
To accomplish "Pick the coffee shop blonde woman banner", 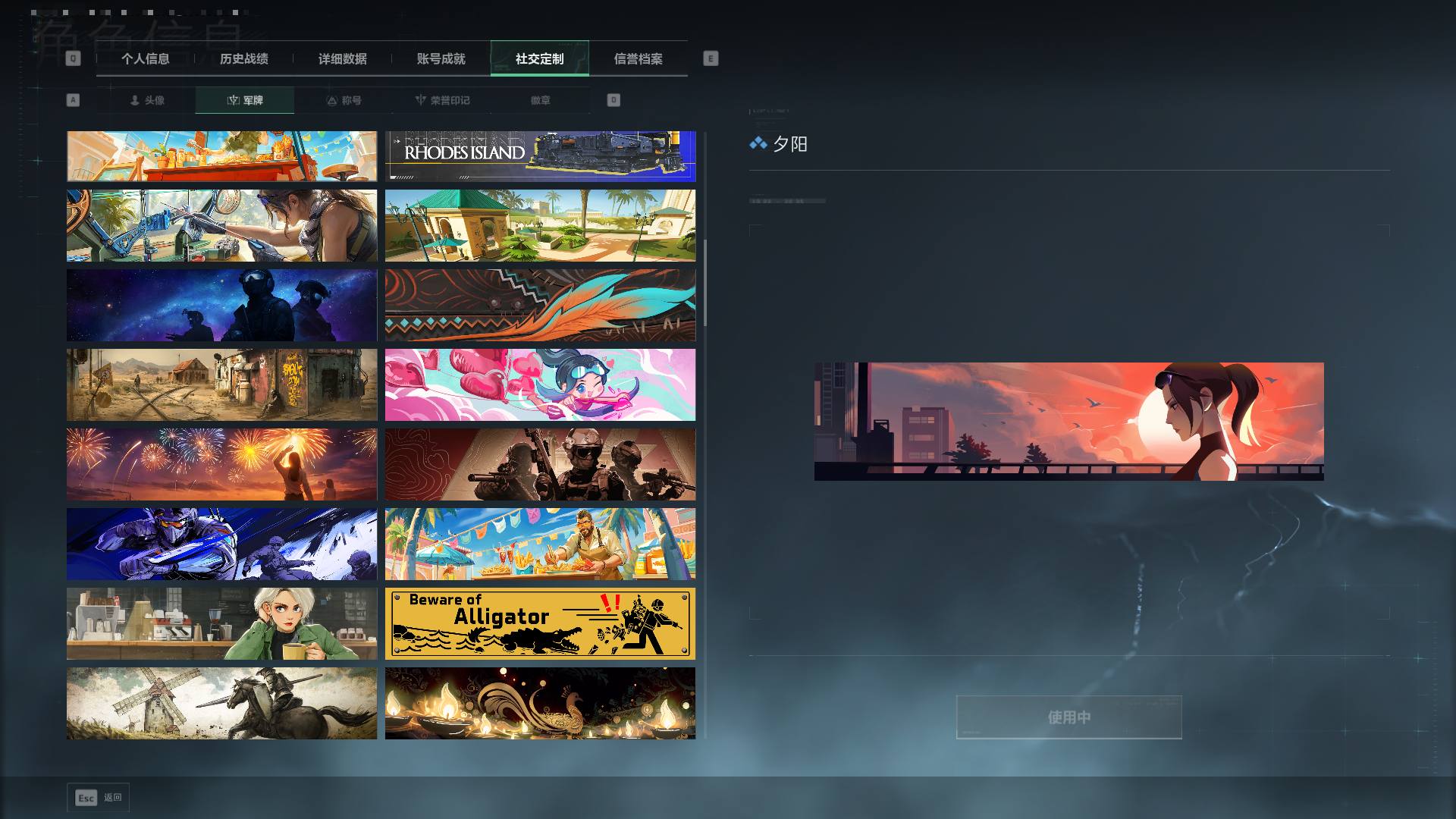I will pyautogui.click(x=221, y=623).
